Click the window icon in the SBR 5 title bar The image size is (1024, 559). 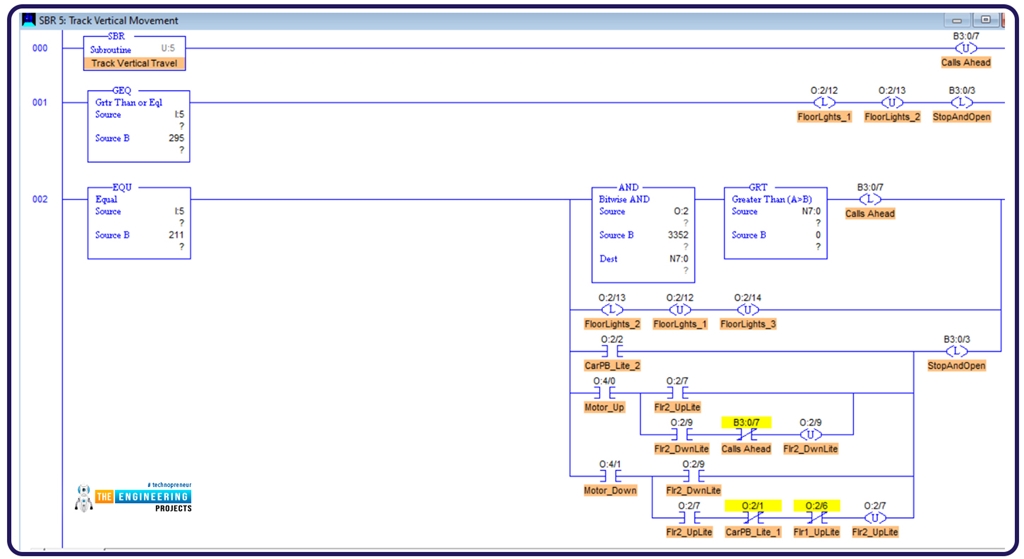coord(29,20)
